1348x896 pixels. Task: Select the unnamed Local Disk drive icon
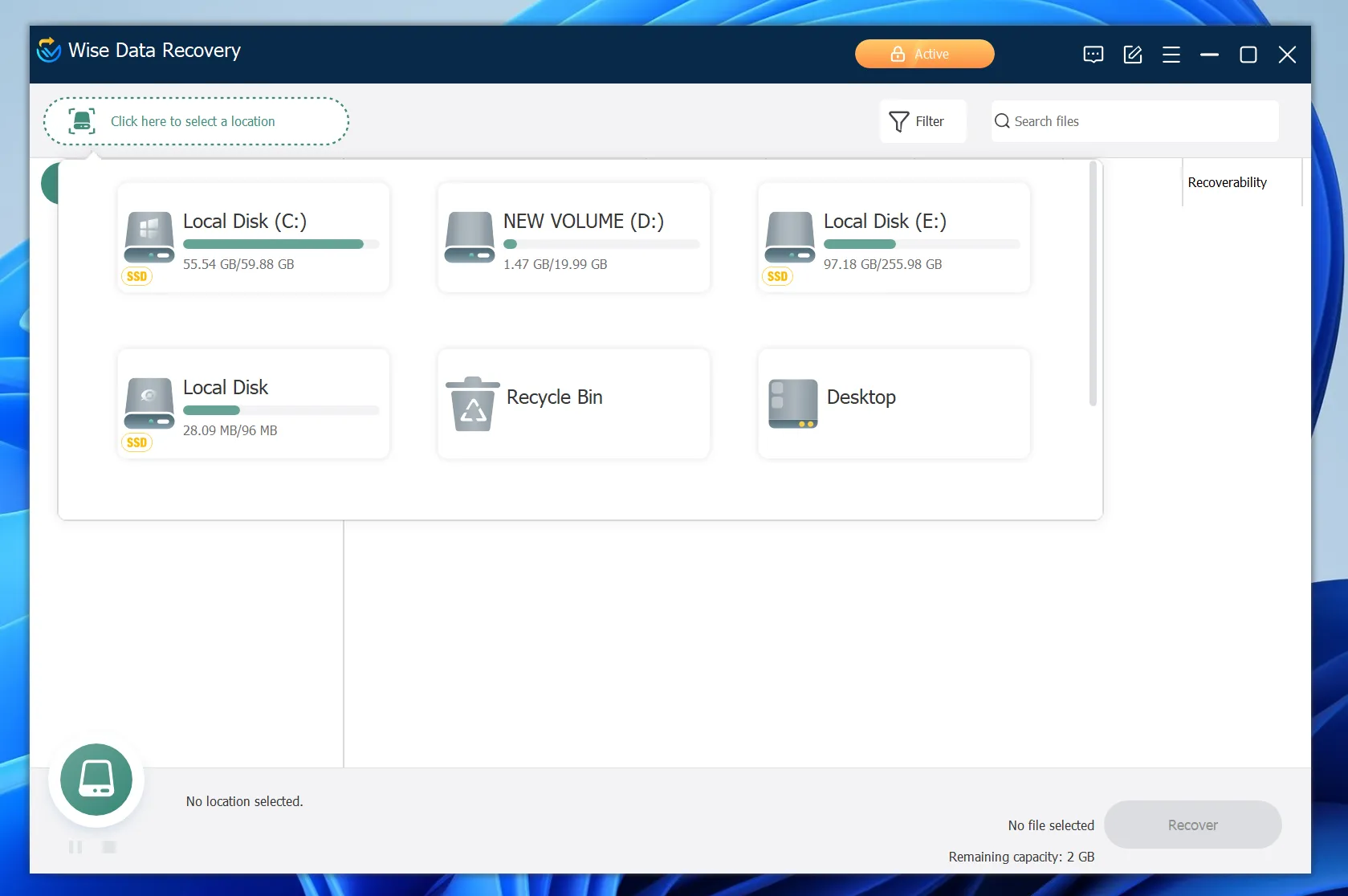coord(149,403)
